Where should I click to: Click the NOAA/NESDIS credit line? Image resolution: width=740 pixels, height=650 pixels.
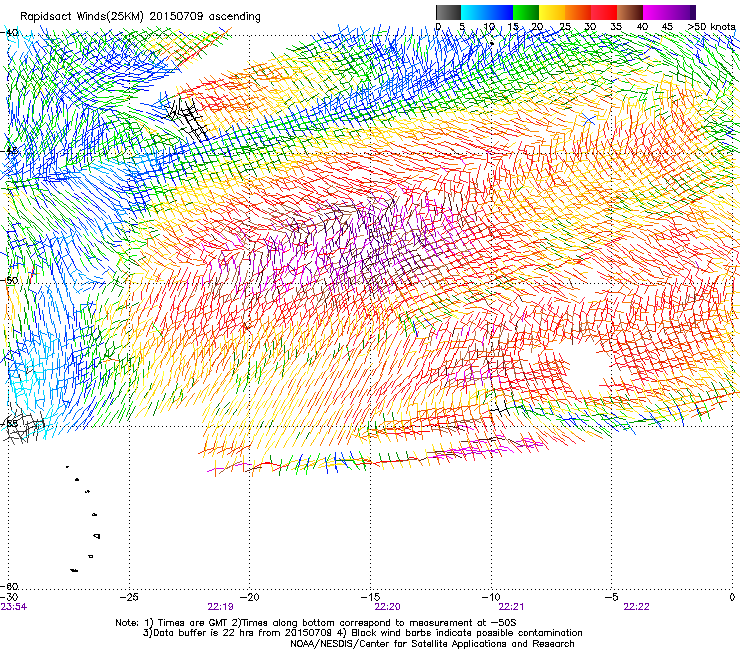[x=432, y=644]
